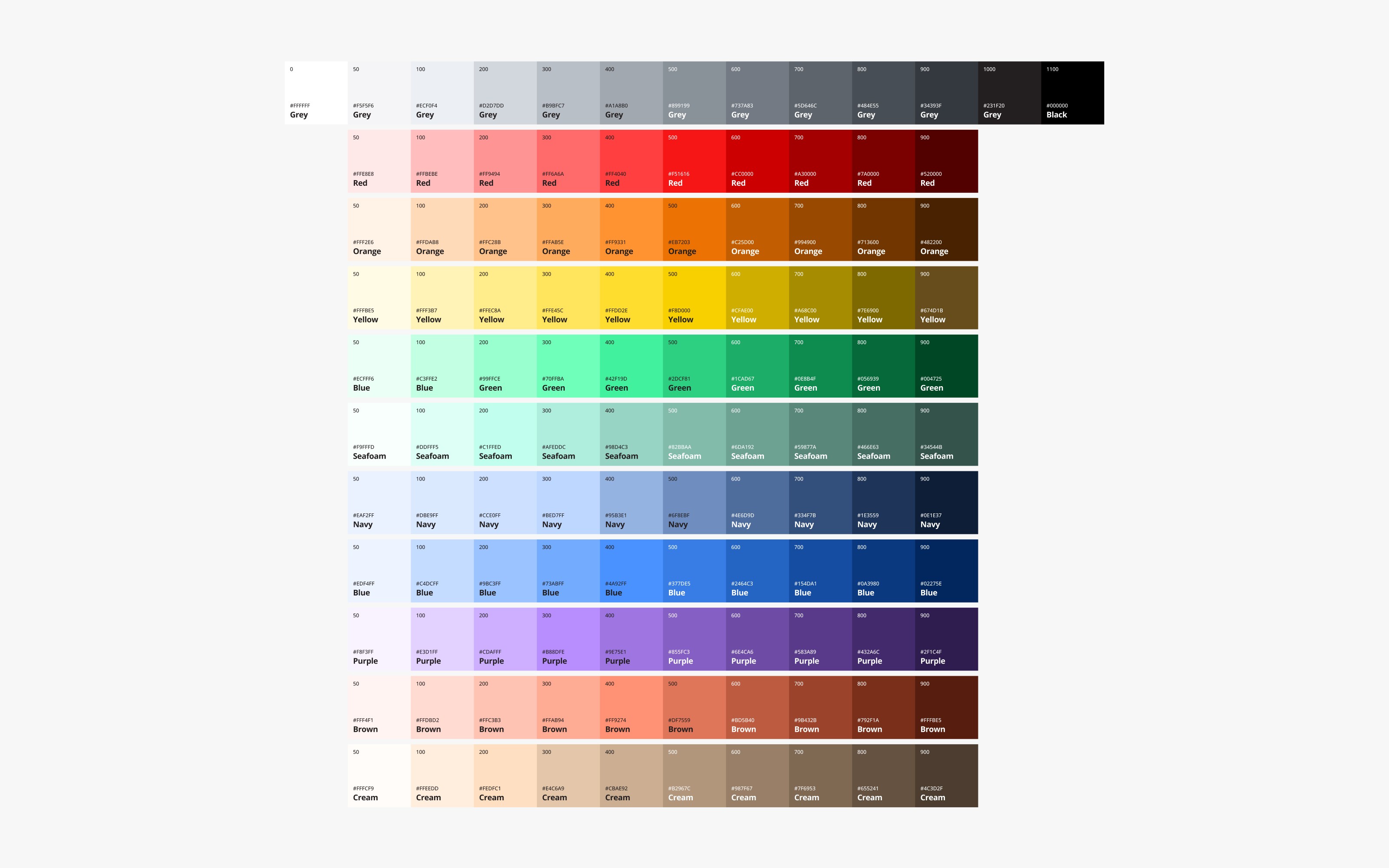The width and height of the screenshot is (1389, 868).
Task: Select the Green 900 #004725 swatch
Action: click(946, 366)
